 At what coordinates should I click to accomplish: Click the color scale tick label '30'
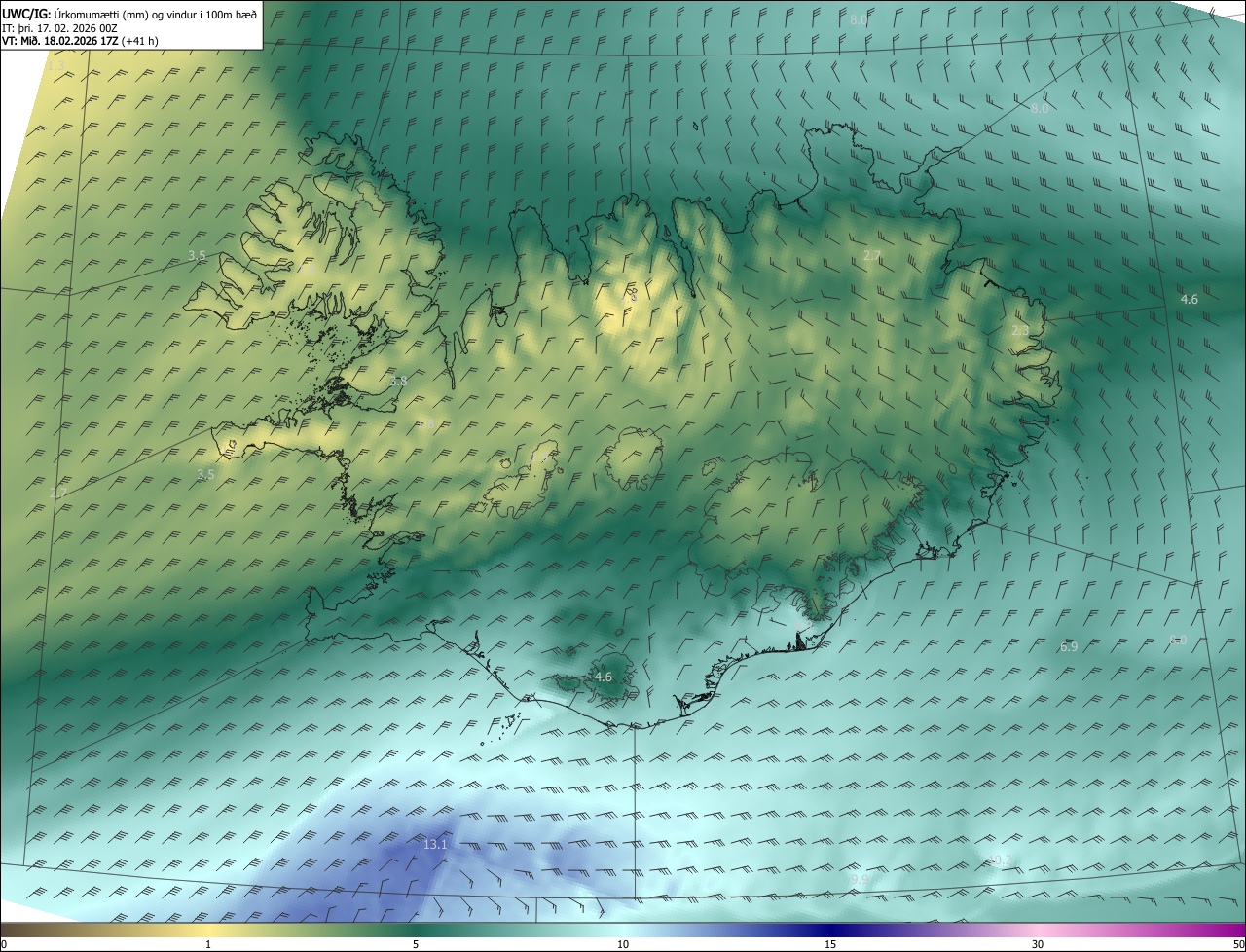[x=1038, y=944]
